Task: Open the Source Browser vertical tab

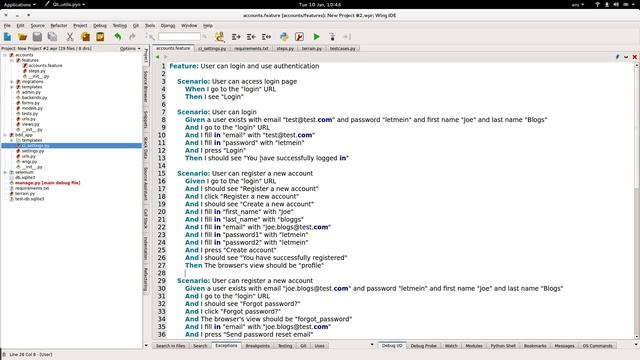Action: pyautogui.click(x=146, y=86)
